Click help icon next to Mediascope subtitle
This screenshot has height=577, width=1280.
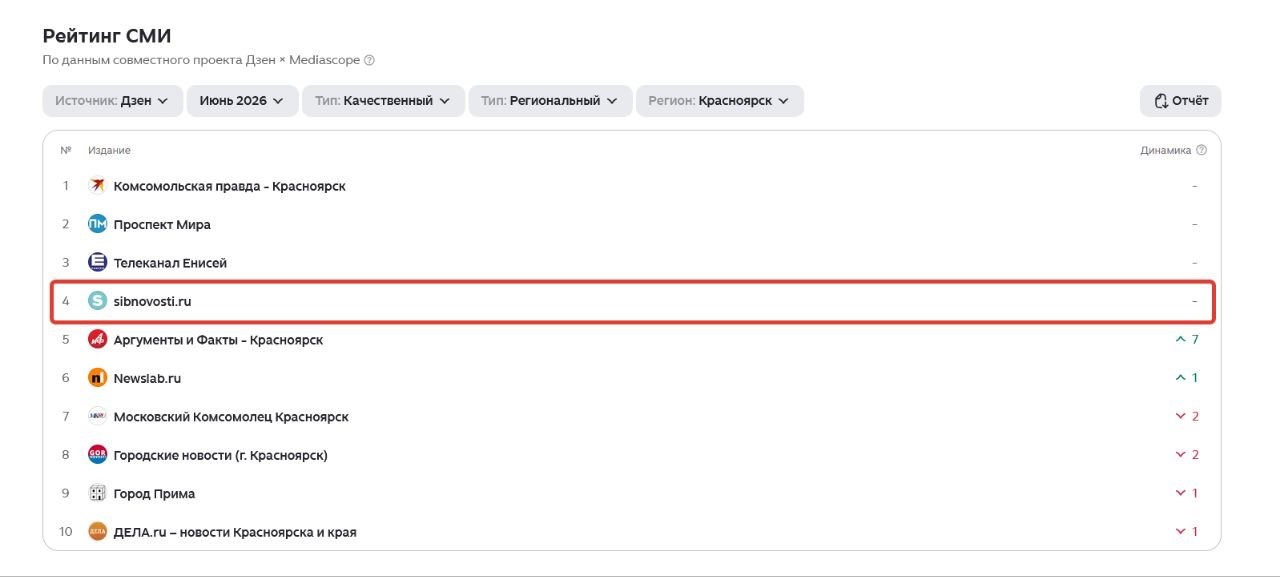coord(369,60)
